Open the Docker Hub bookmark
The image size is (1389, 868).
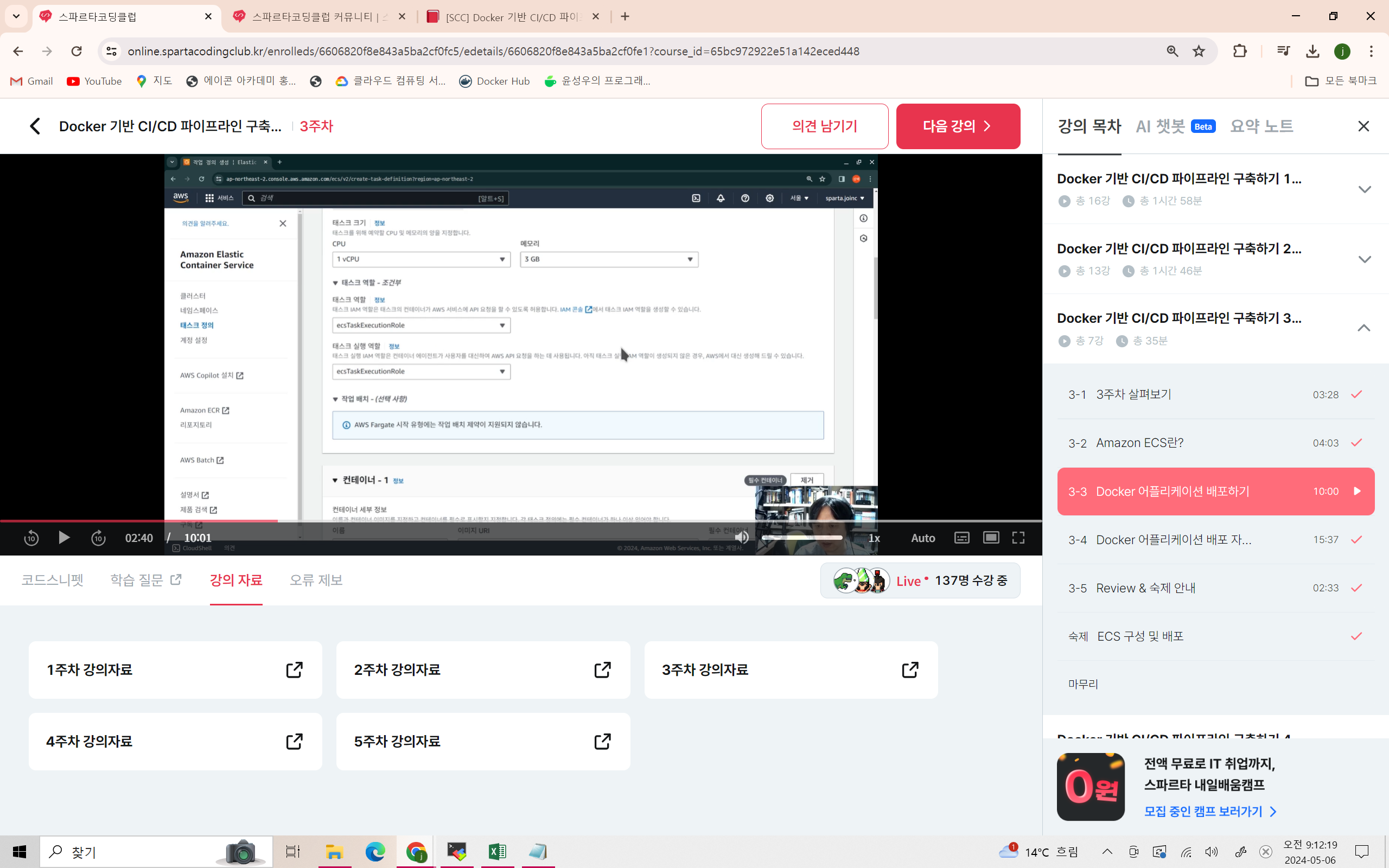494,81
